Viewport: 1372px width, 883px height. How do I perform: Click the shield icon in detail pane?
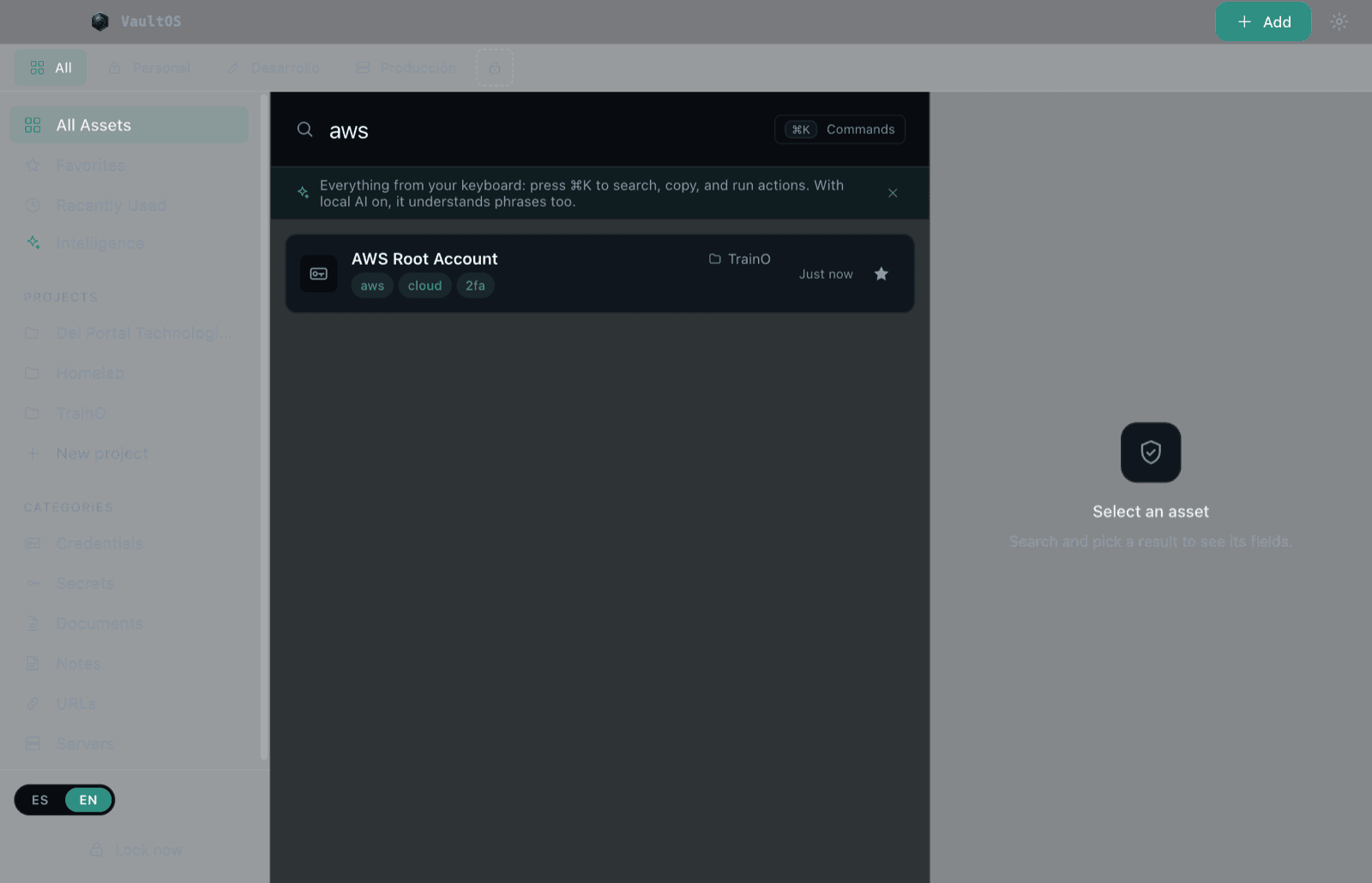(x=1151, y=453)
